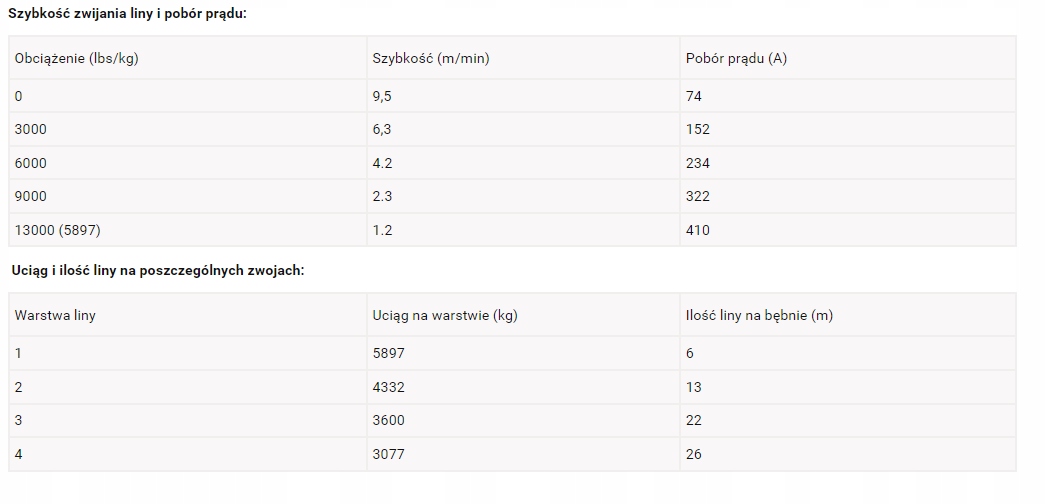Click the 3600 pull value
The width and height of the screenshot is (1046, 504).
pyautogui.click(x=388, y=420)
